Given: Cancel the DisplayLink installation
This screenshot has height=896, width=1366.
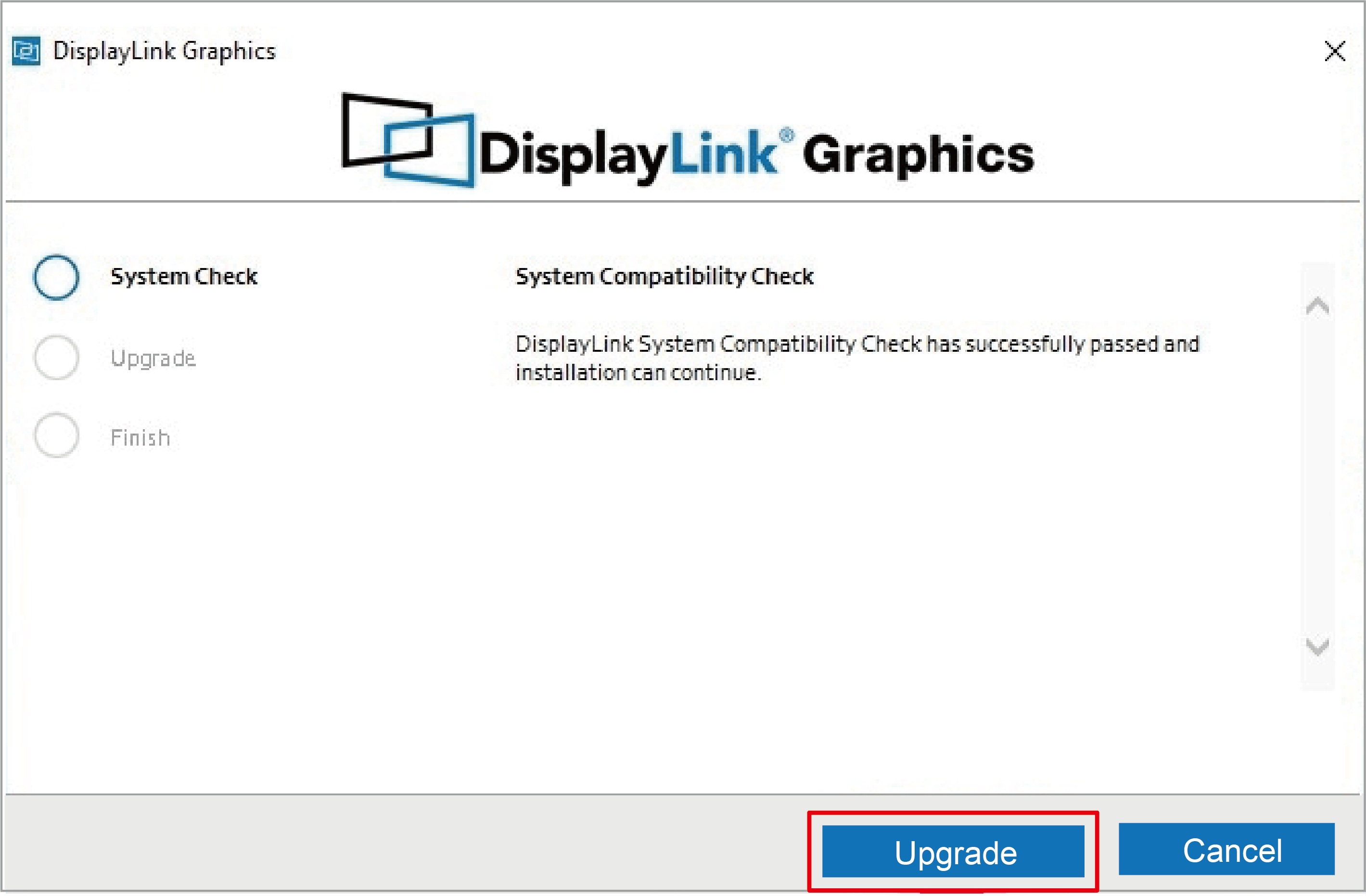Looking at the screenshot, I should coord(1226,849).
